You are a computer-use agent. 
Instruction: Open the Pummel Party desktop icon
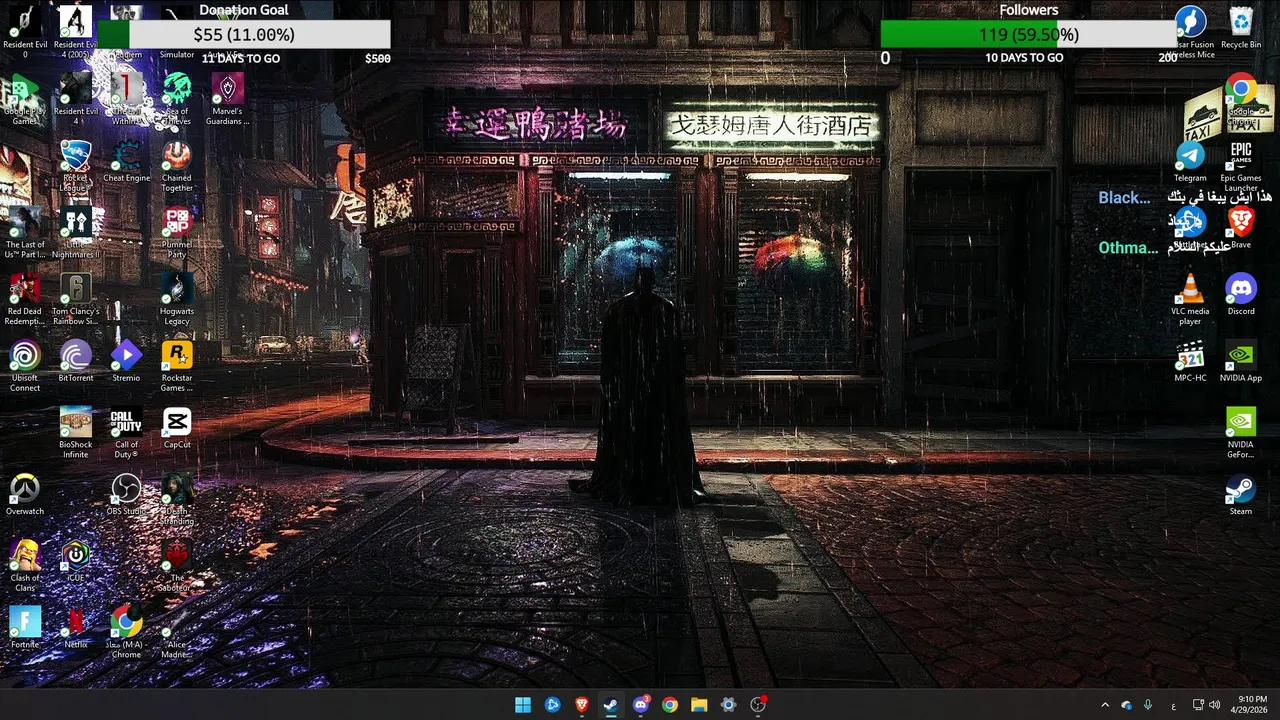coord(177,233)
